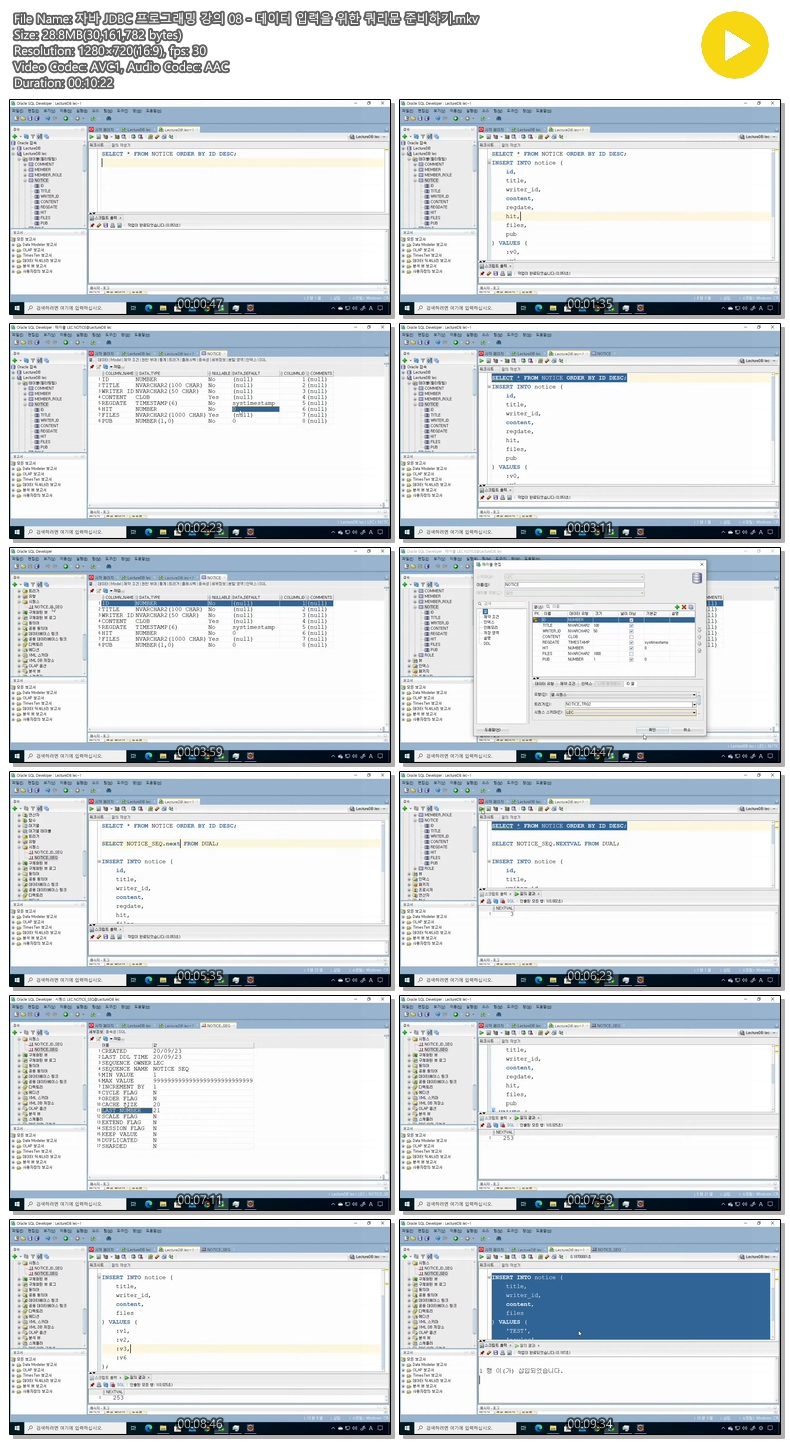
Task: Click the 취소 button in the table edit dialog
Action: tap(687, 730)
